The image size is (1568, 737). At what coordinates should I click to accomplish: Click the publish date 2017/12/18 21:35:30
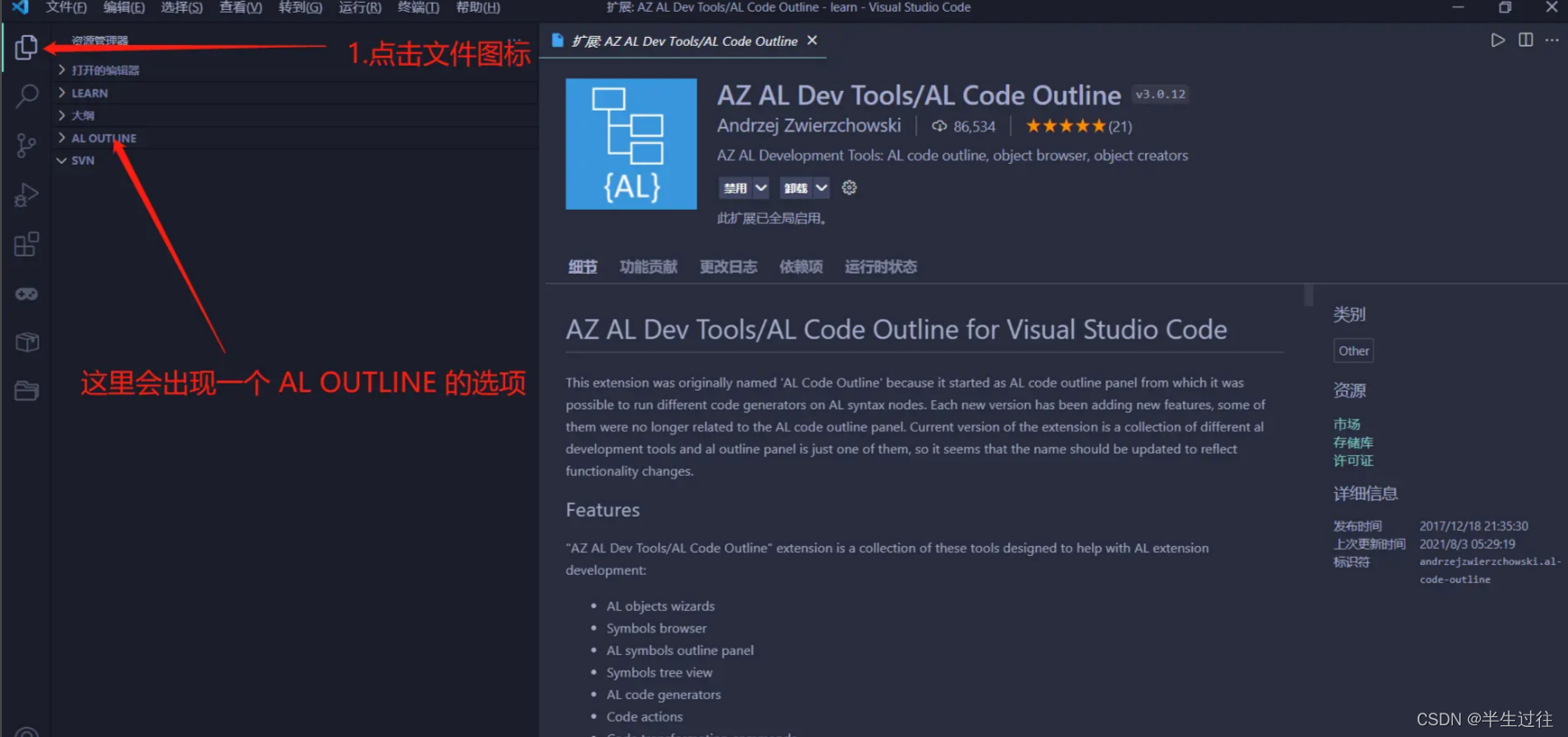coord(1473,526)
